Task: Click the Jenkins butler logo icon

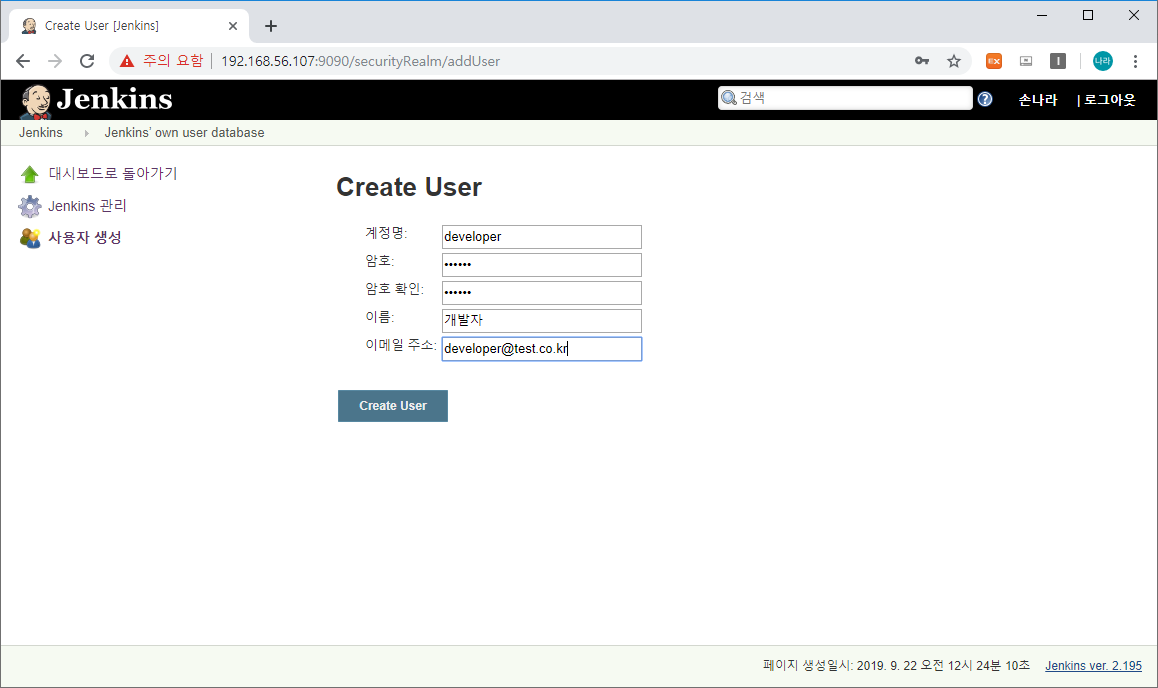Action: click(x=35, y=101)
